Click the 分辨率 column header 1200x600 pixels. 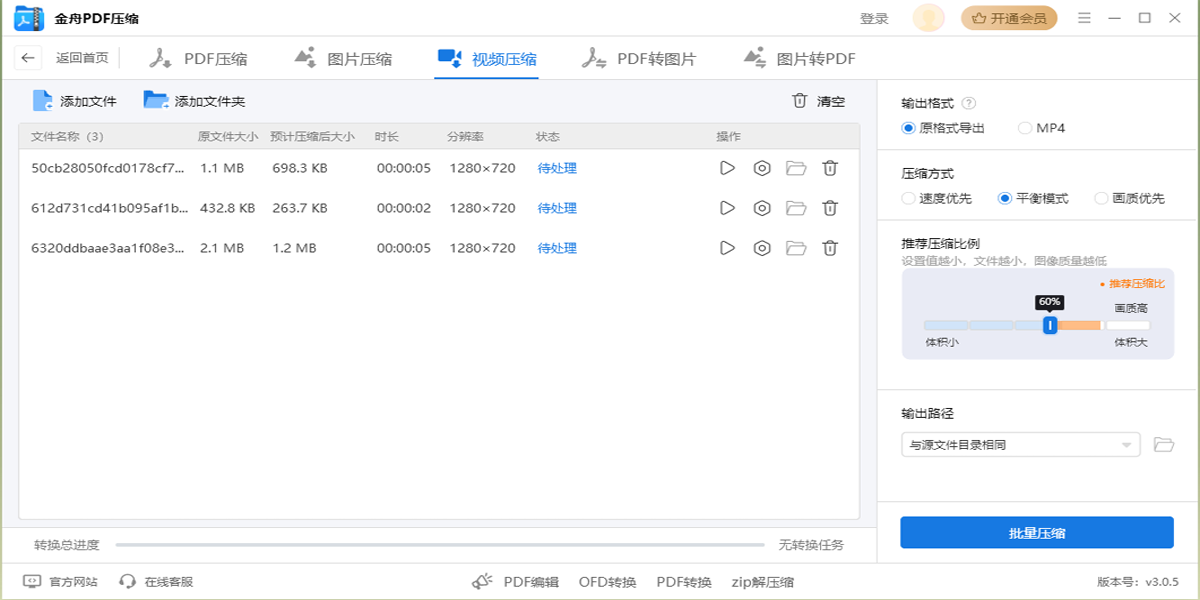[466, 137]
